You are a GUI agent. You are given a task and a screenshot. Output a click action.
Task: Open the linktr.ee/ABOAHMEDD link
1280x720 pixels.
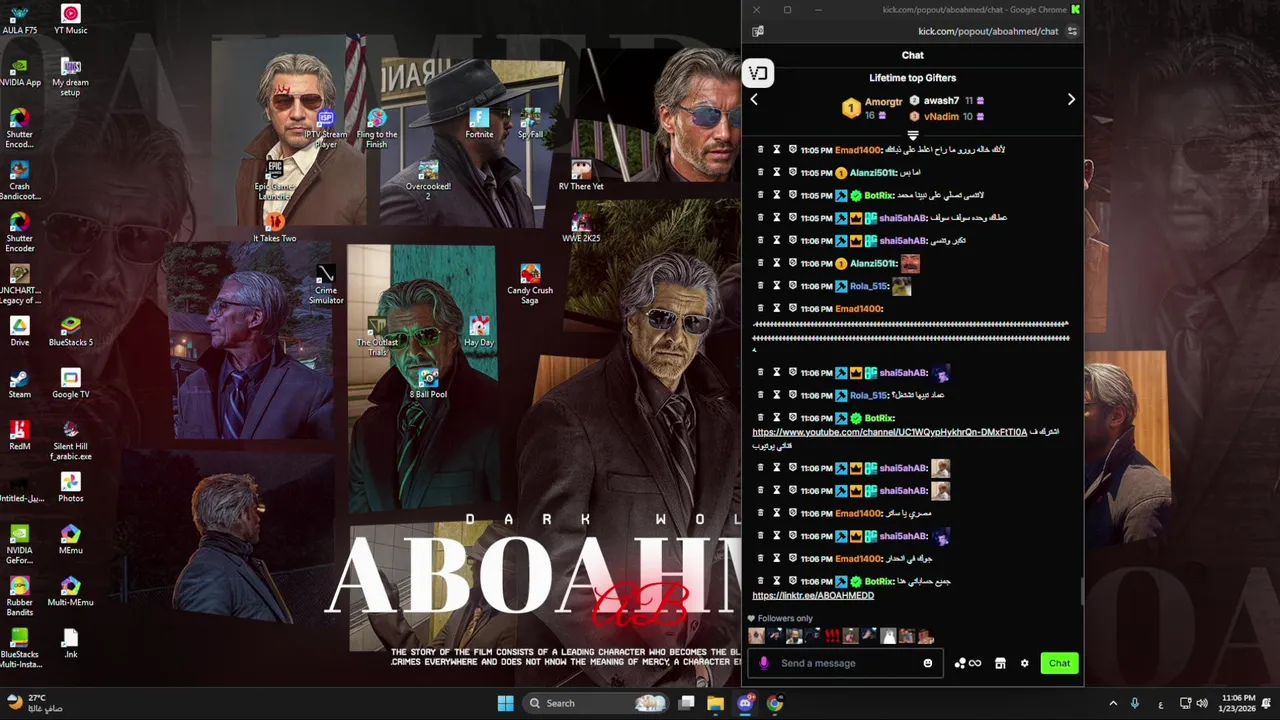tap(813, 595)
